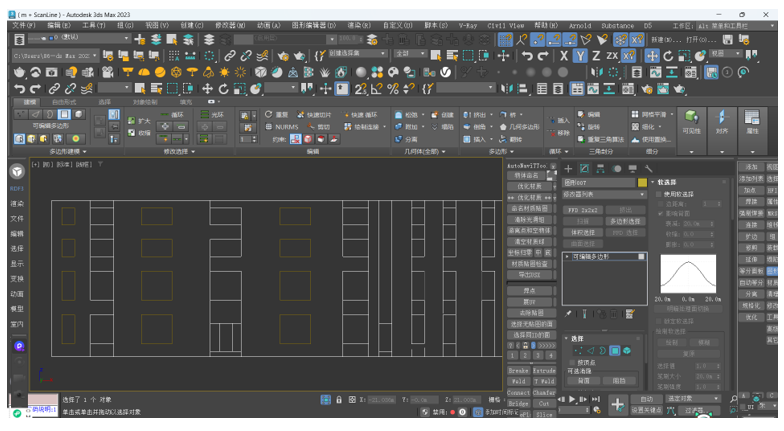Open the 修改器列表 modifier dropdown
This screenshot has height=431, width=784.
[x=604, y=195]
